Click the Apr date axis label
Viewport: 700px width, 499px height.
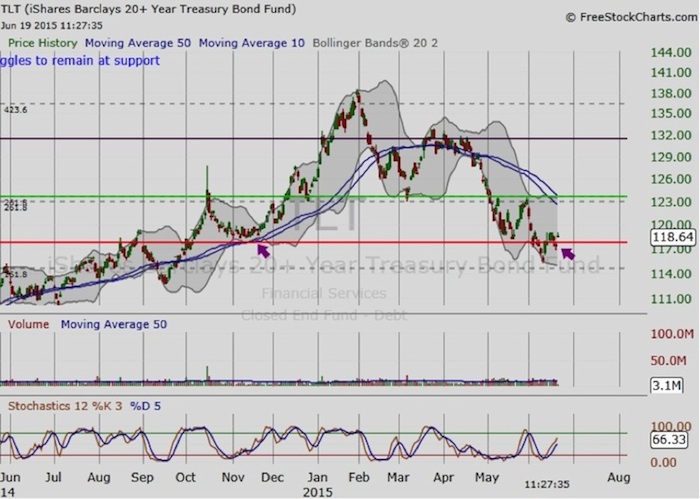pos(443,478)
